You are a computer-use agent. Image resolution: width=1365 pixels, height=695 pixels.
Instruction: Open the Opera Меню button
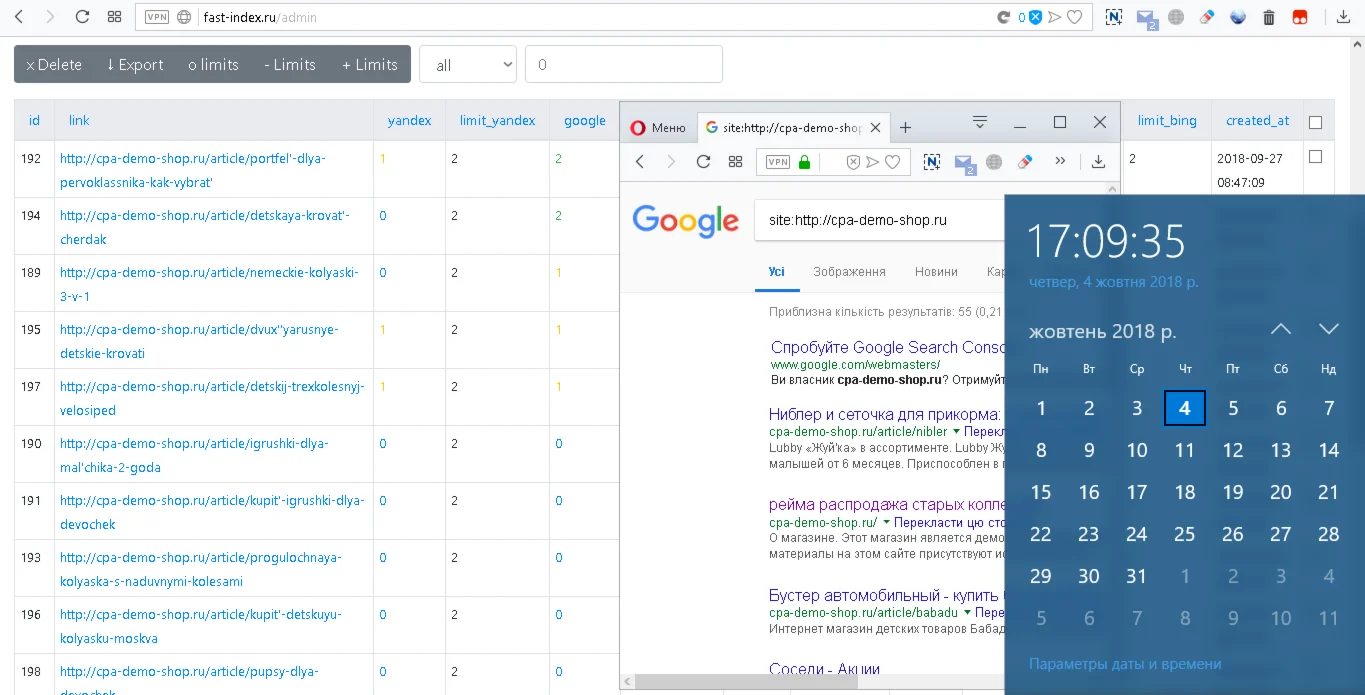click(658, 127)
